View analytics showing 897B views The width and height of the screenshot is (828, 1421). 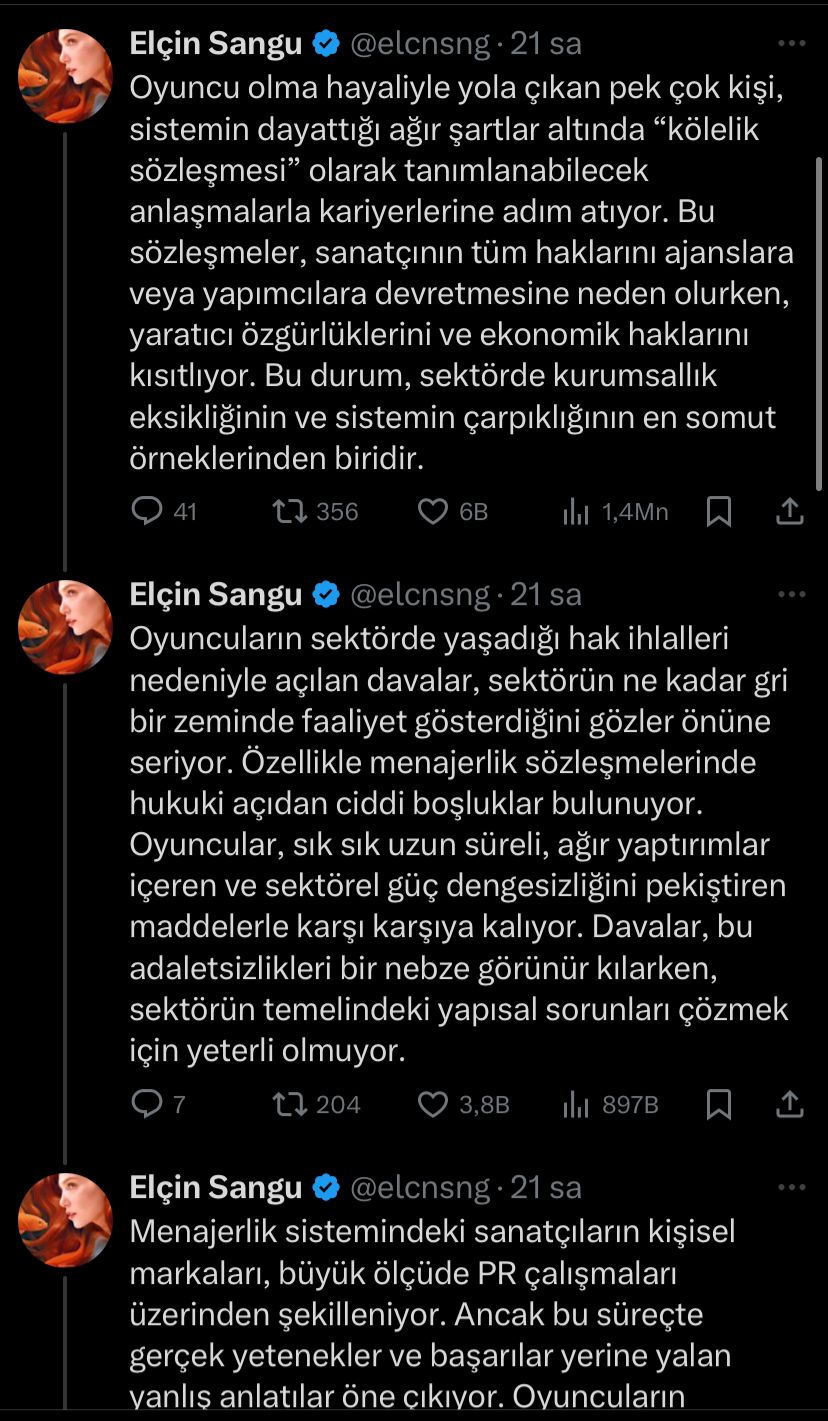(x=576, y=1104)
